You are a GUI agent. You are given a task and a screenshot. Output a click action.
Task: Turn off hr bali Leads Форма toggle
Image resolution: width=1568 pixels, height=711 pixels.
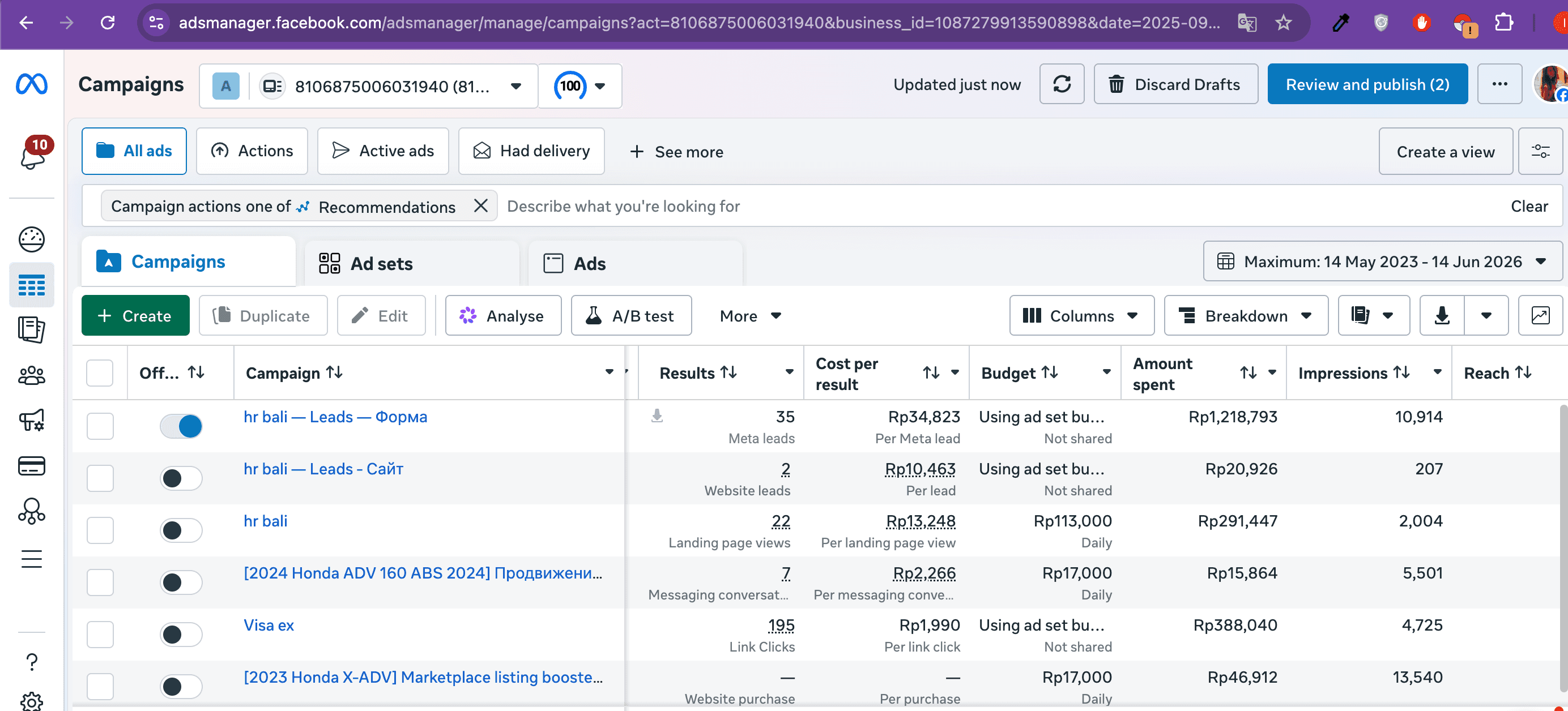tap(181, 426)
